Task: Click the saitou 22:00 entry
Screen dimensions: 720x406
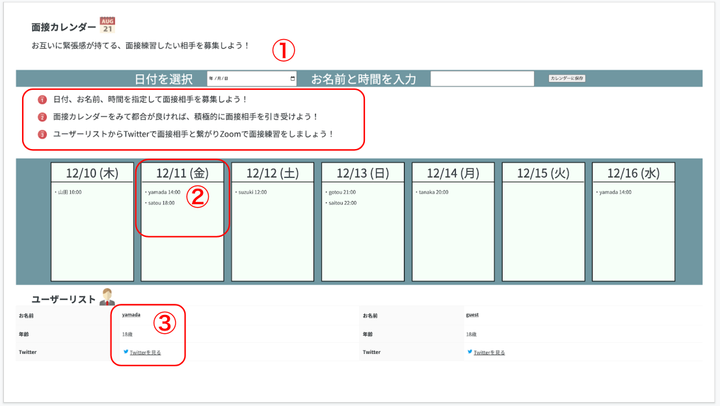Action: point(343,203)
